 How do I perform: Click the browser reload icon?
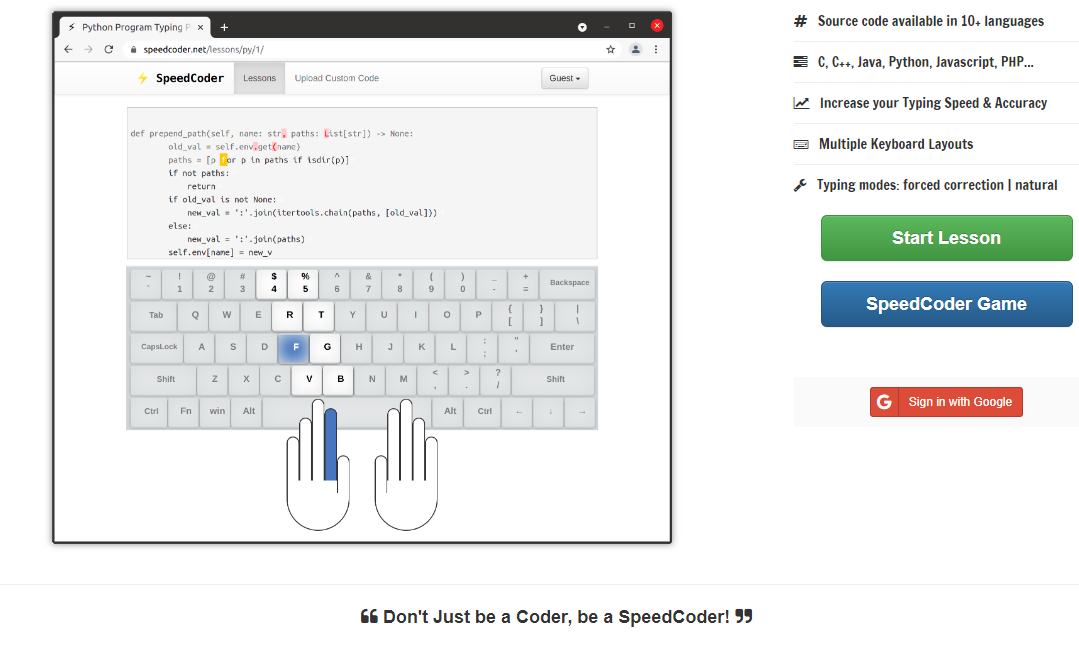[x=109, y=50]
